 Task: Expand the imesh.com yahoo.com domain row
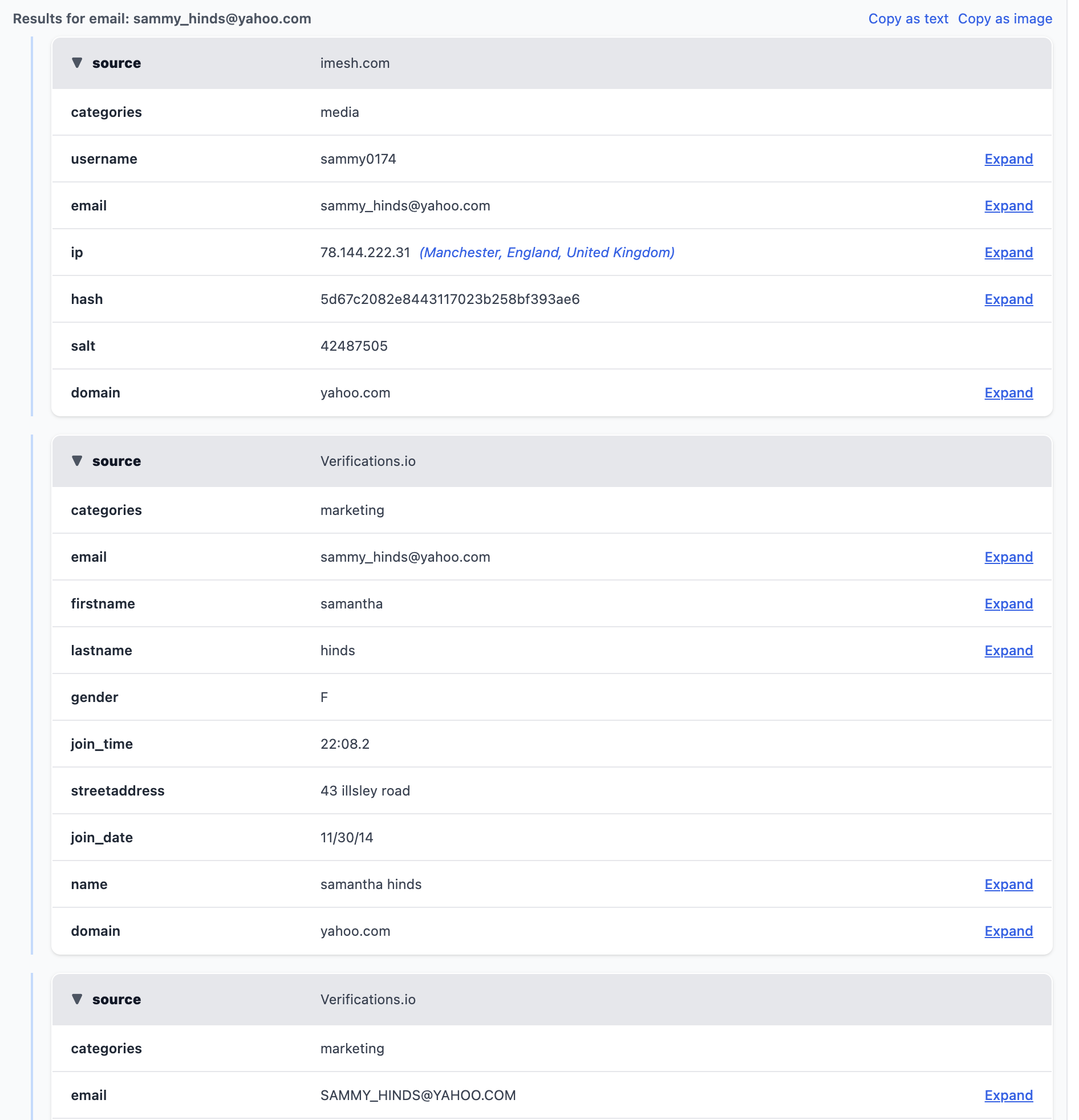click(1008, 393)
